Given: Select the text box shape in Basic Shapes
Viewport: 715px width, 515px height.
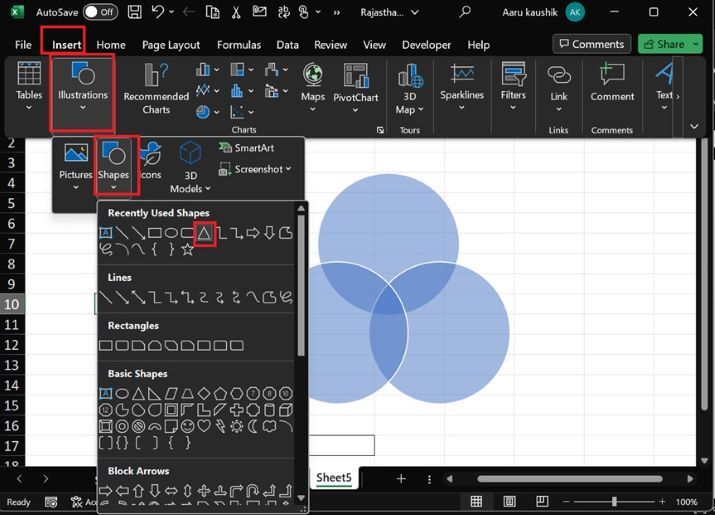Looking at the screenshot, I should coord(105,393).
